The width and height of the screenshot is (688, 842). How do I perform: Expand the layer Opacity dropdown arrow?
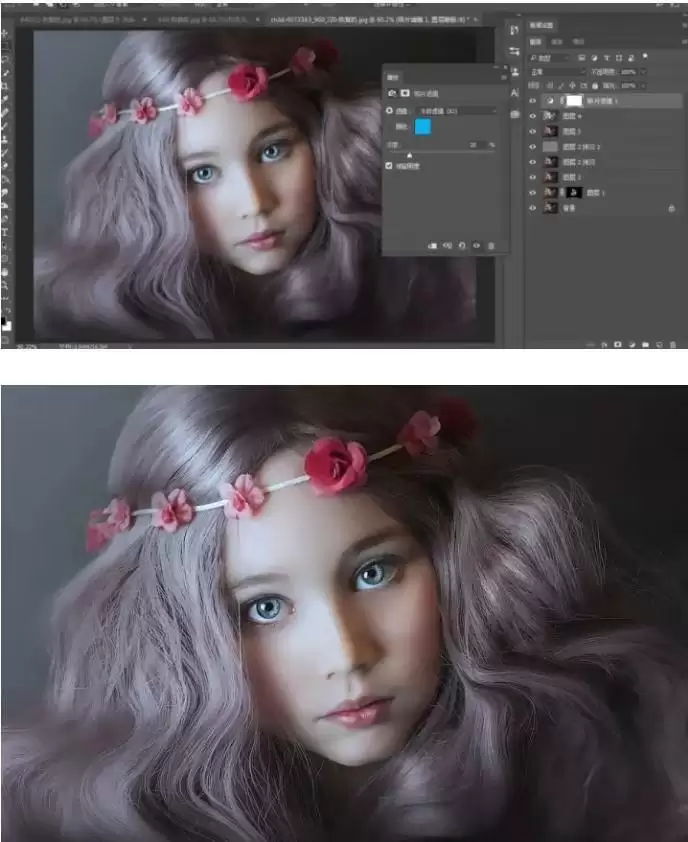click(x=644, y=73)
